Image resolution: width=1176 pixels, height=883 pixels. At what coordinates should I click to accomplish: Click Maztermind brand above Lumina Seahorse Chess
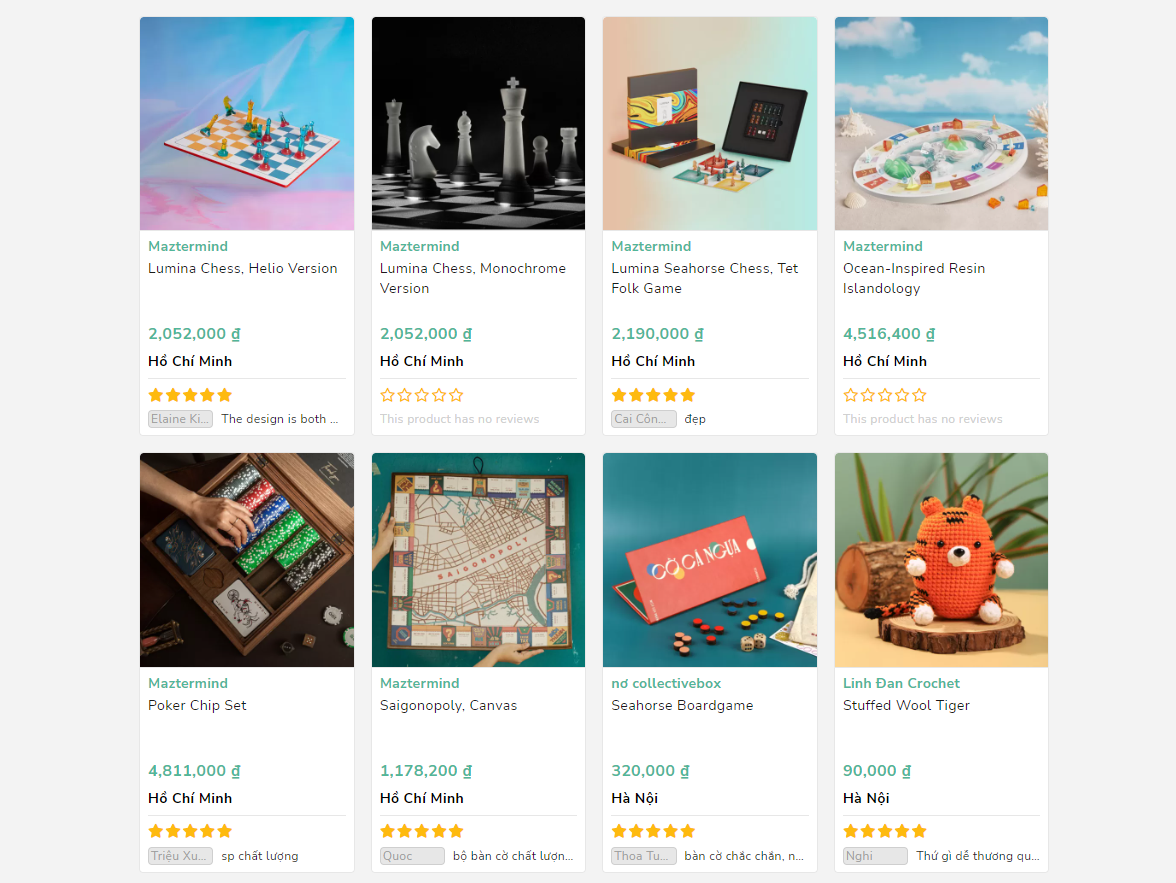(651, 246)
